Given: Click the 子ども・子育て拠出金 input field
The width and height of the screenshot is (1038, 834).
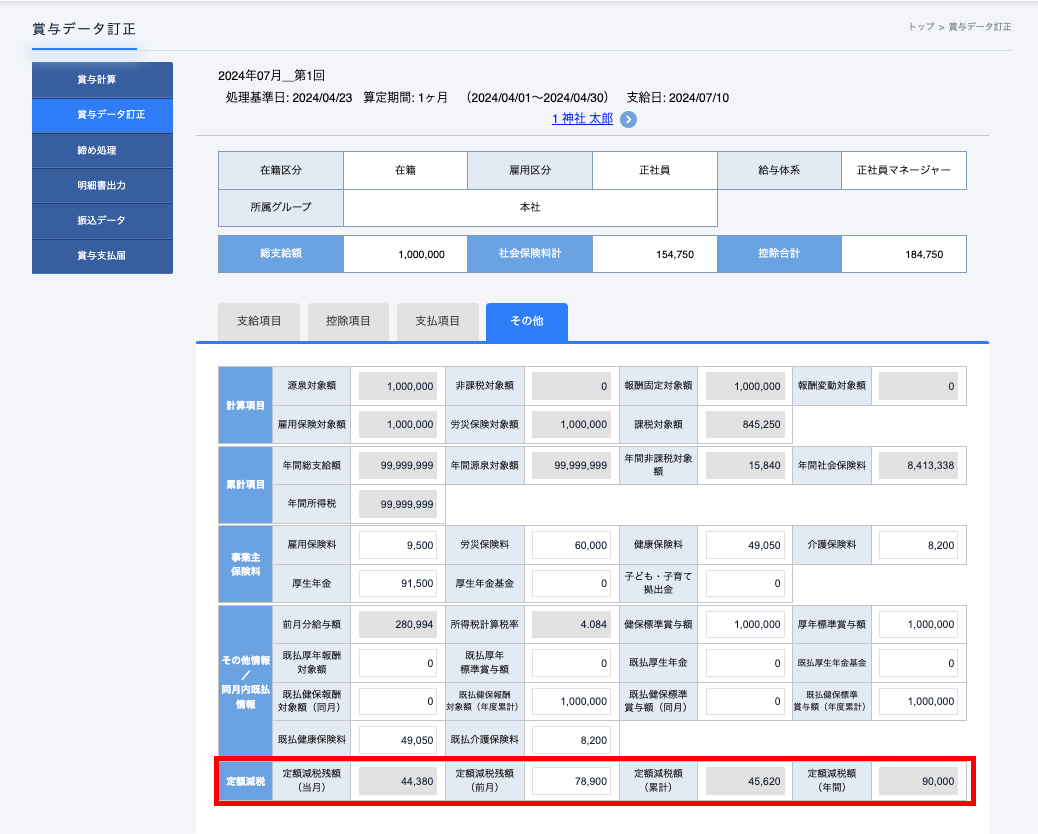Looking at the screenshot, I should pos(745,583).
